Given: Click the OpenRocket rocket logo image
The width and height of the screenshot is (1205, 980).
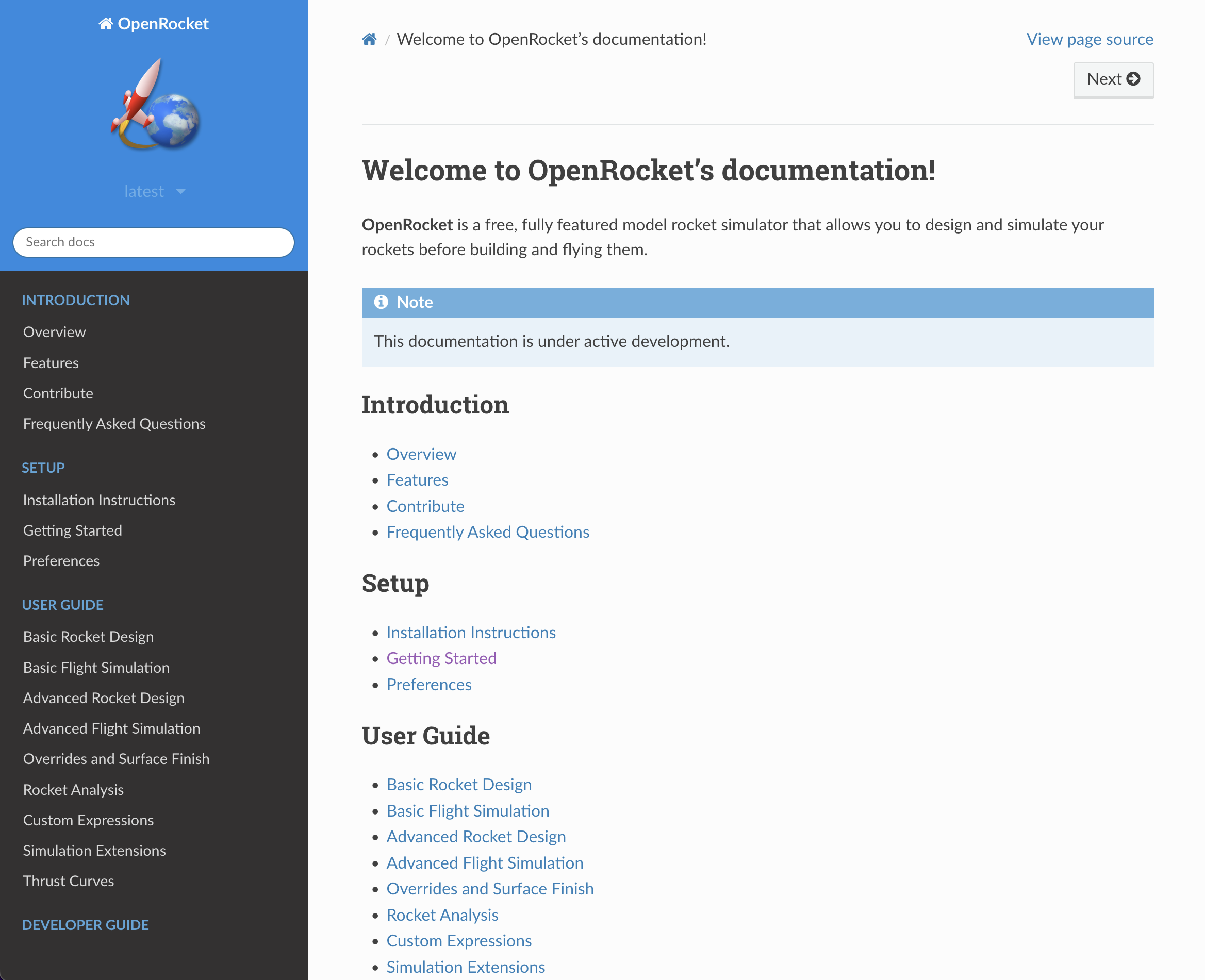Looking at the screenshot, I should click(x=155, y=105).
